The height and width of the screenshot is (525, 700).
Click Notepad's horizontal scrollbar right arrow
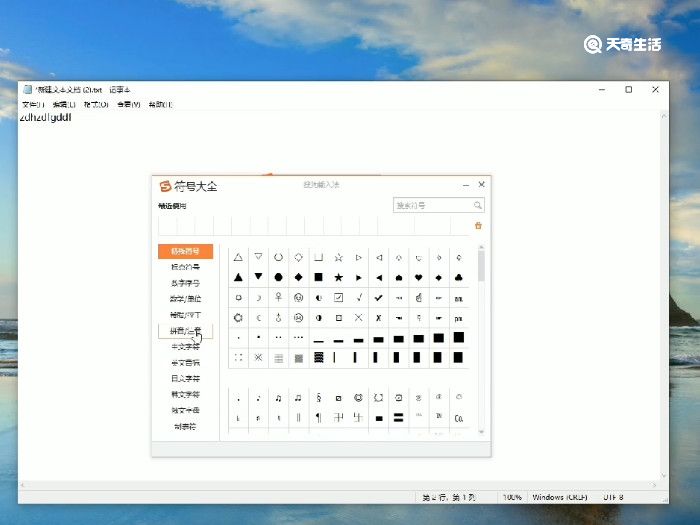pyautogui.click(x=654, y=485)
